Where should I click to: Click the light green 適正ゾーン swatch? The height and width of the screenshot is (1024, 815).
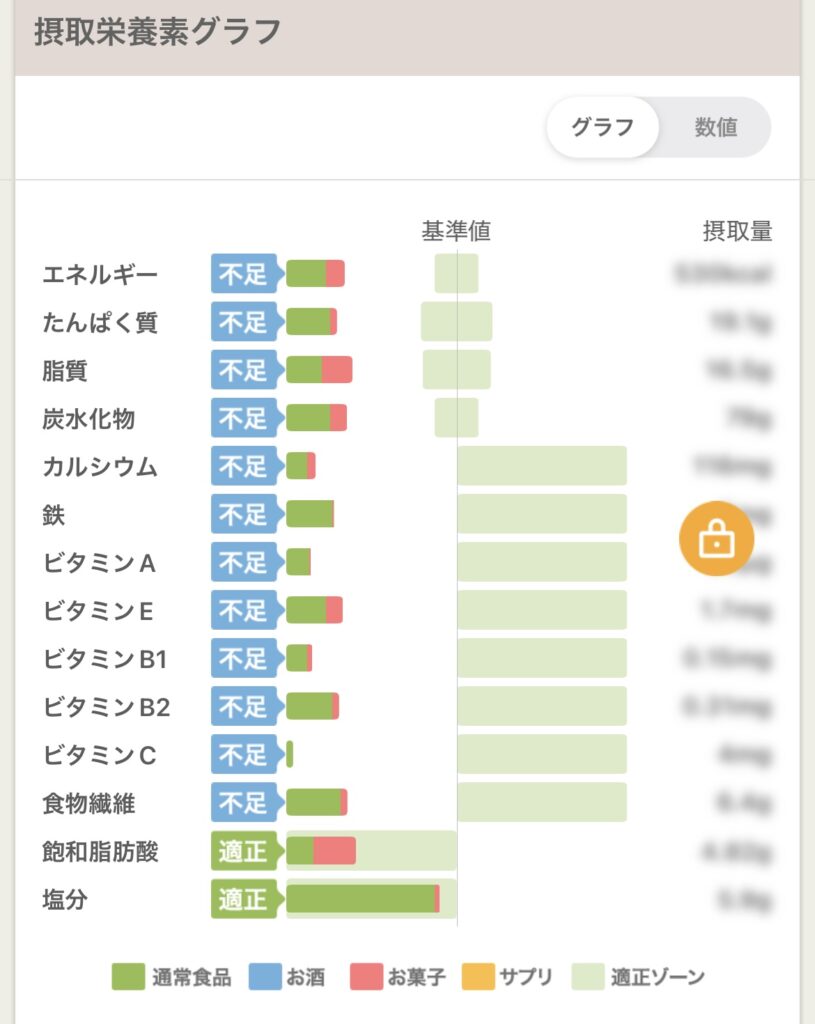click(588, 976)
